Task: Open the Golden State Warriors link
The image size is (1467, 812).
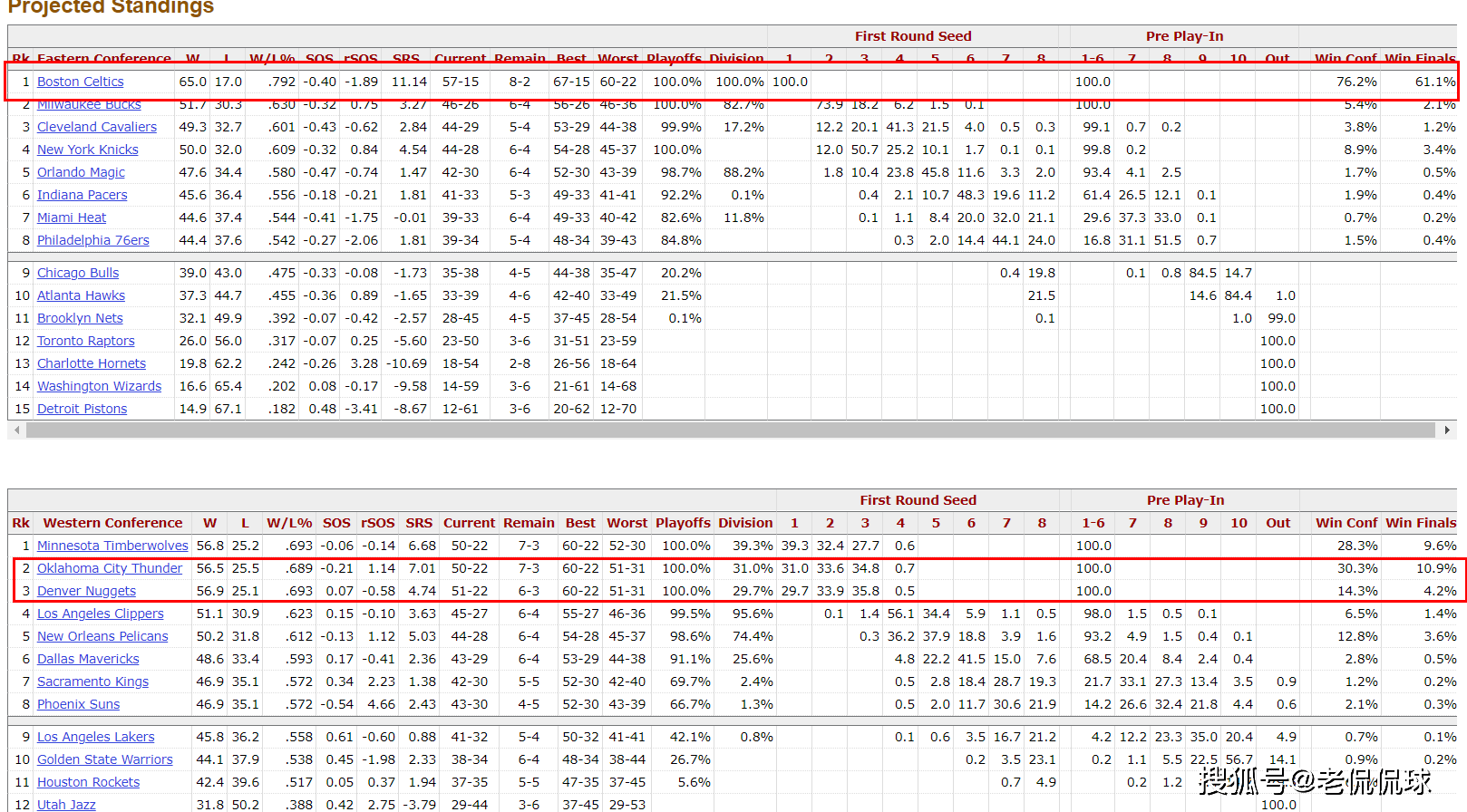Action: tap(104, 759)
